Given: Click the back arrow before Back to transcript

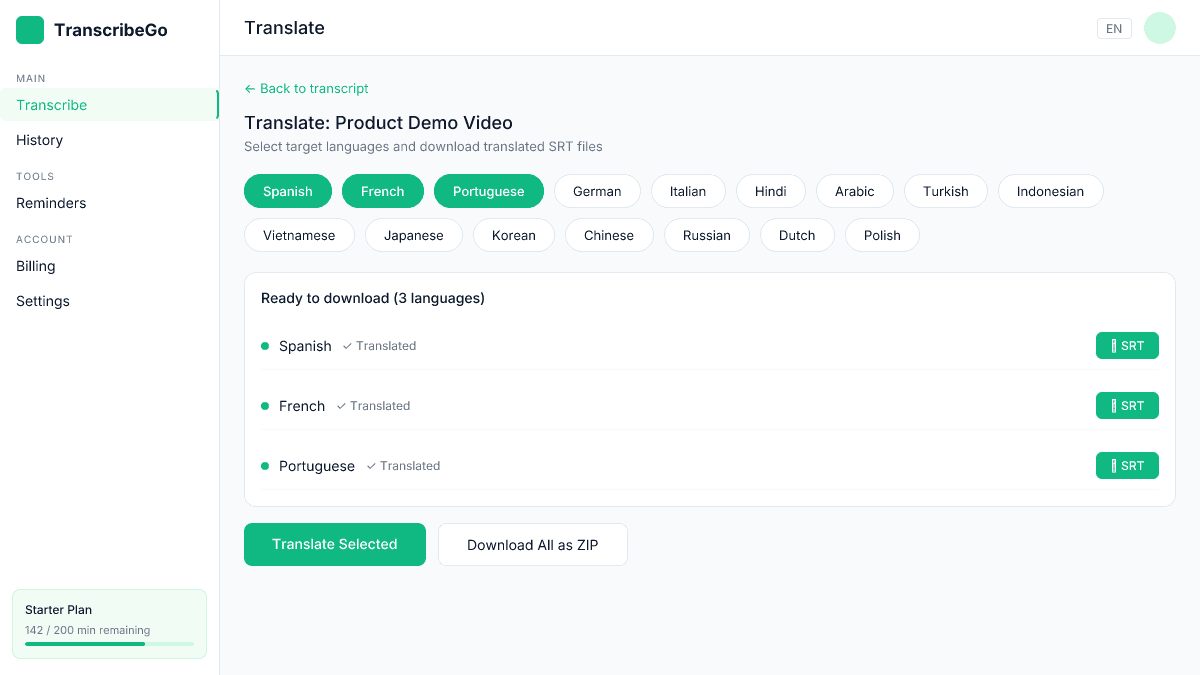Looking at the screenshot, I should [249, 88].
